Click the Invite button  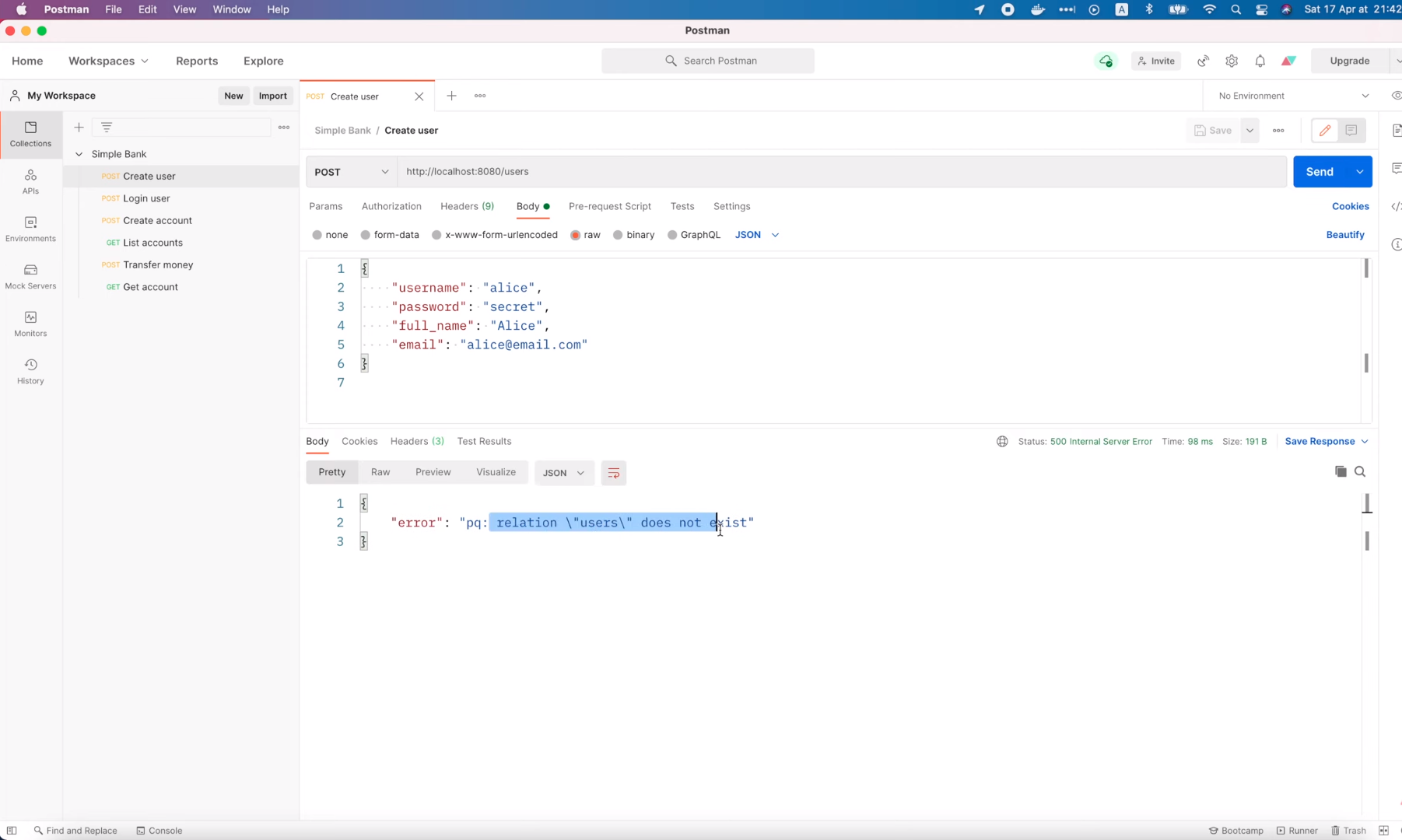1156,61
